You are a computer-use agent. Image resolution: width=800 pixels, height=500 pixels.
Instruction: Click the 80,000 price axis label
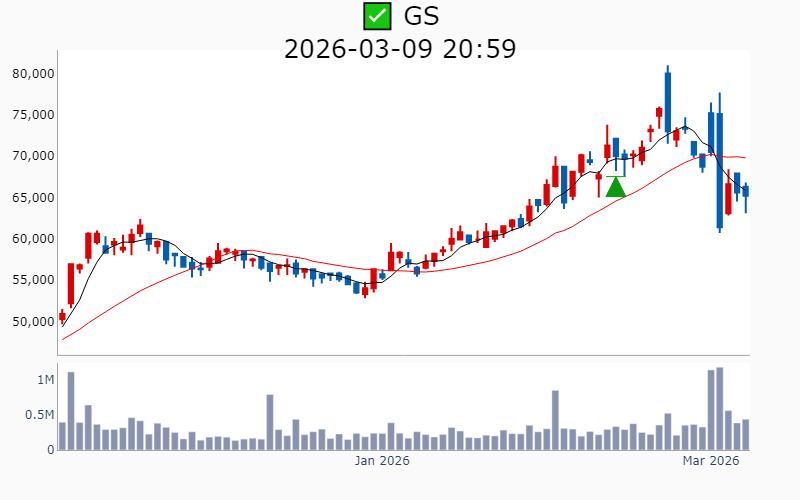point(32,74)
